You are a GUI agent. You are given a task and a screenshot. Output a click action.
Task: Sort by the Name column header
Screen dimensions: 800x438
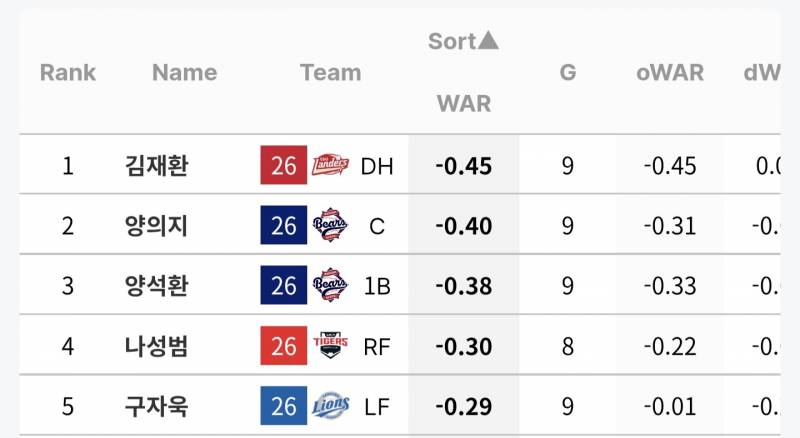pos(184,72)
